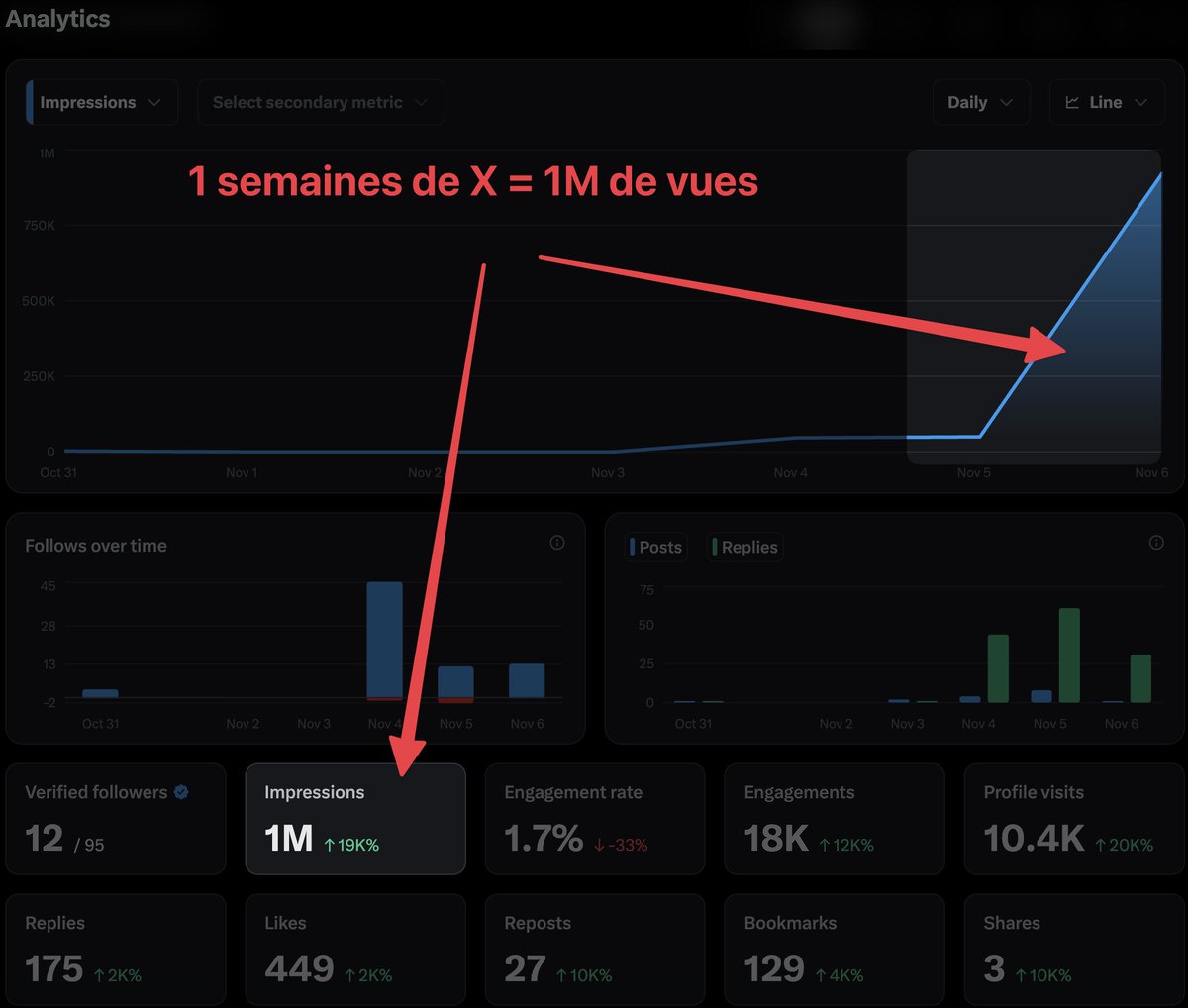Select the Reposts 27 metric card
The image size is (1188, 1008).
(x=595, y=950)
